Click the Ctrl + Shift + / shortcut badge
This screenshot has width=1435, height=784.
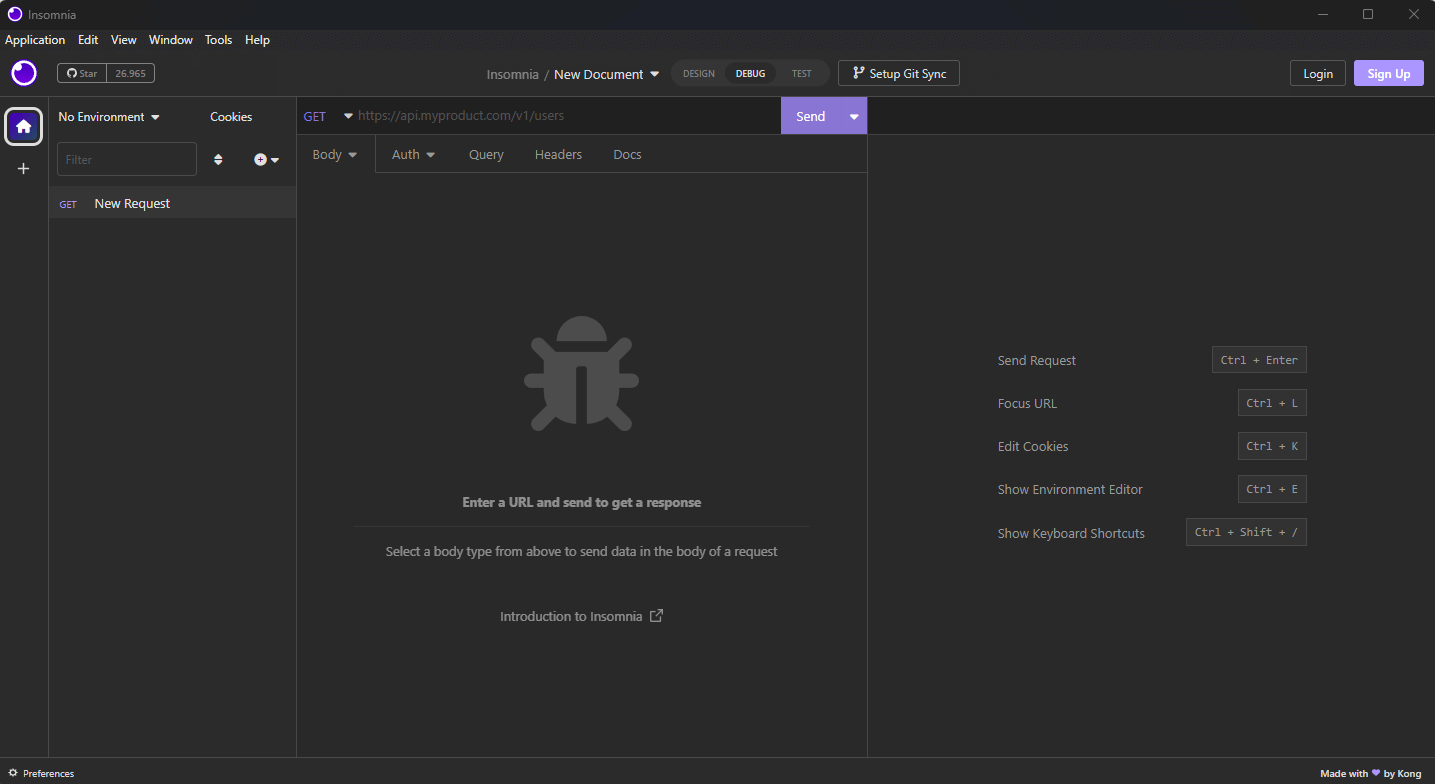[x=1246, y=532]
